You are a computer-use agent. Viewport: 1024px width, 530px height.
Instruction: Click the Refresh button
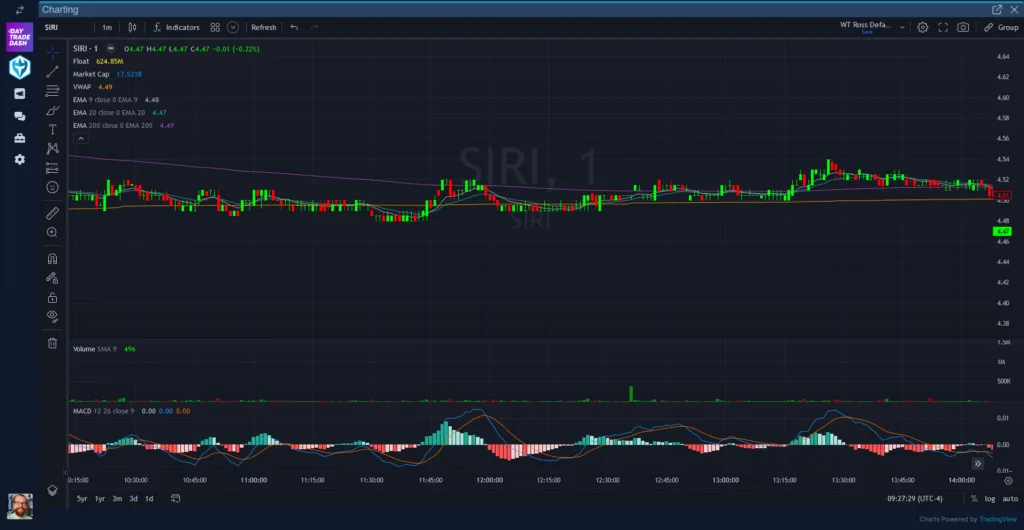pyautogui.click(x=264, y=27)
